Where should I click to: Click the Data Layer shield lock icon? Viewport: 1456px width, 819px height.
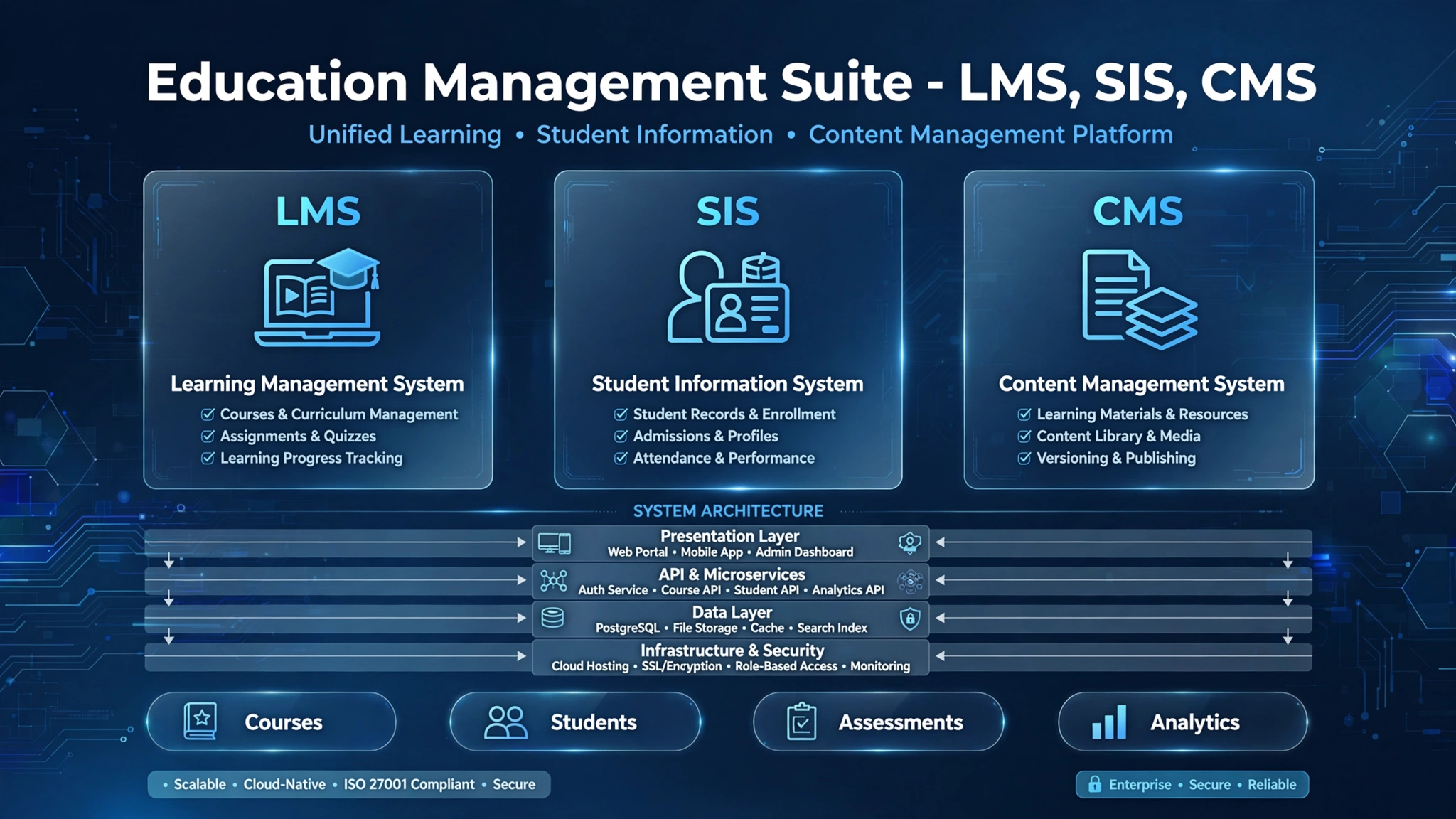coord(910,619)
